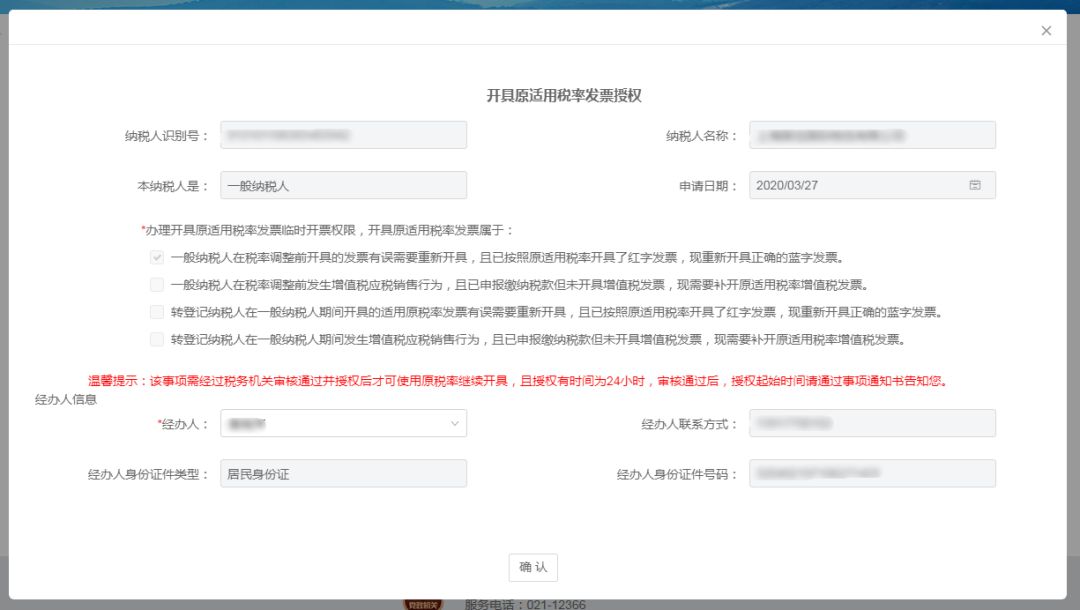
Task: Check 转登记纳税人 发生增值税应税销售行为 option
Action: click(x=157, y=339)
